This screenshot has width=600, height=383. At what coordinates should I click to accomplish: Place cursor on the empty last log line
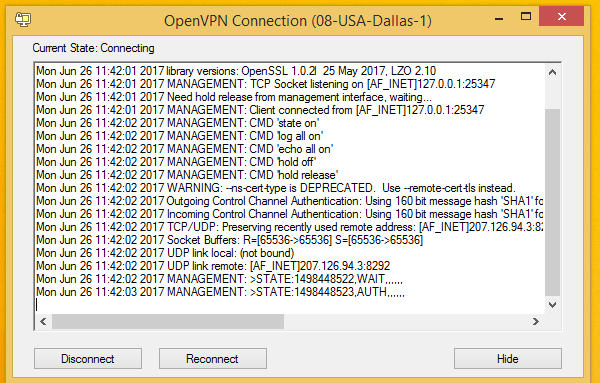(290, 305)
